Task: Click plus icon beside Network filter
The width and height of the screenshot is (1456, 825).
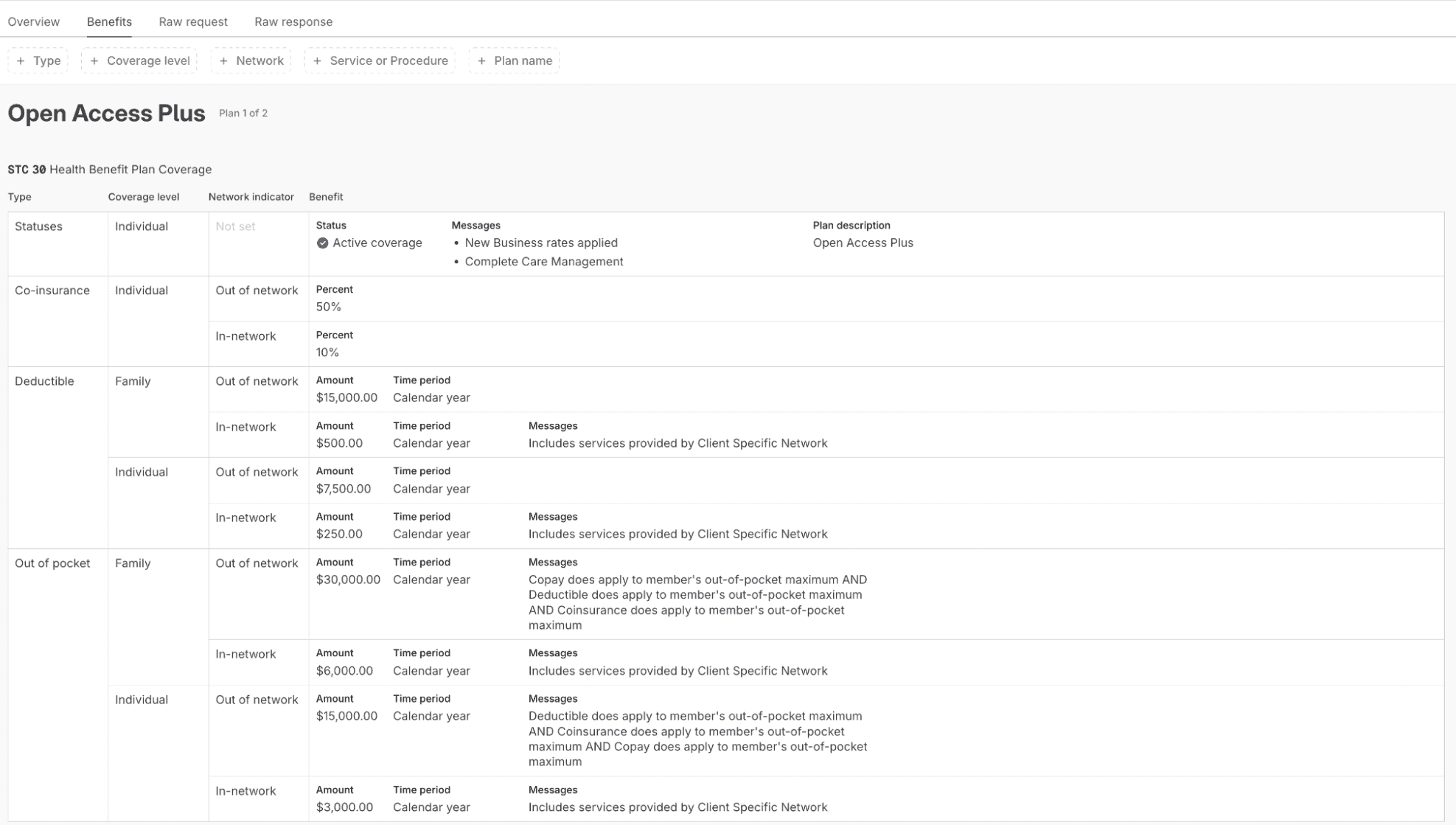Action: click(x=223, y=60)
